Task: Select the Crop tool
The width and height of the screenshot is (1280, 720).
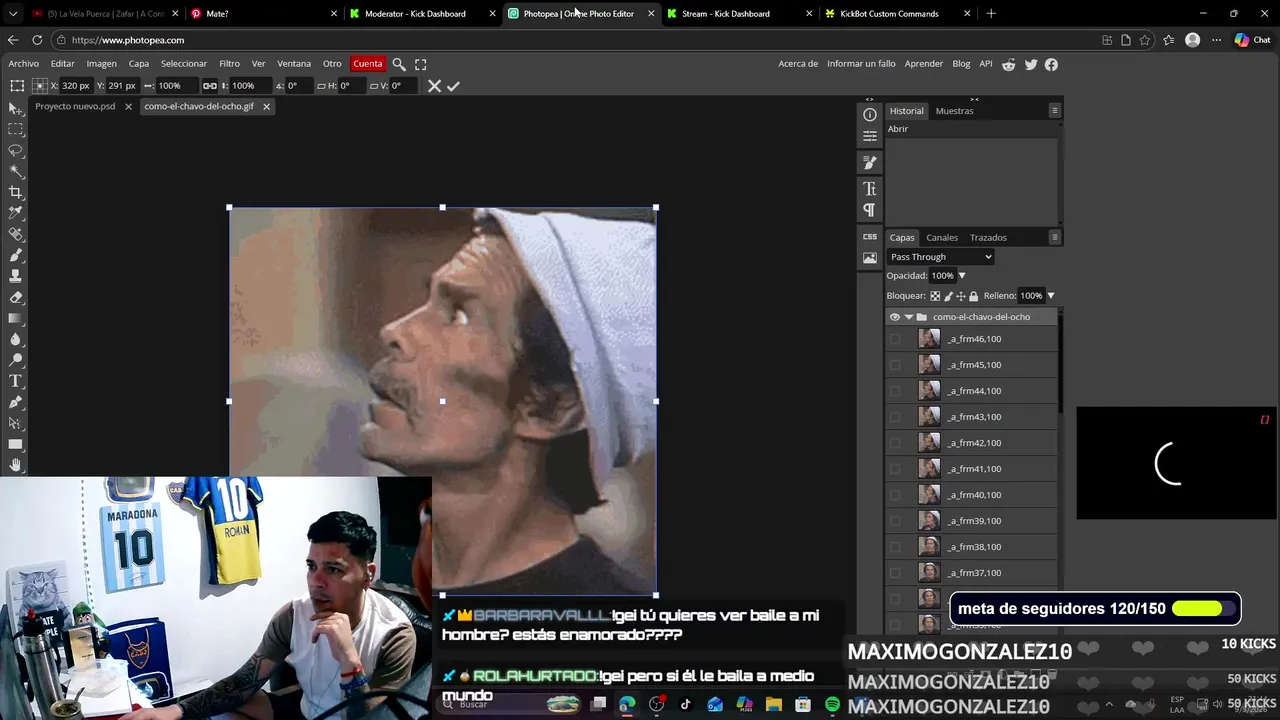Action: click(x=15, y=192)
